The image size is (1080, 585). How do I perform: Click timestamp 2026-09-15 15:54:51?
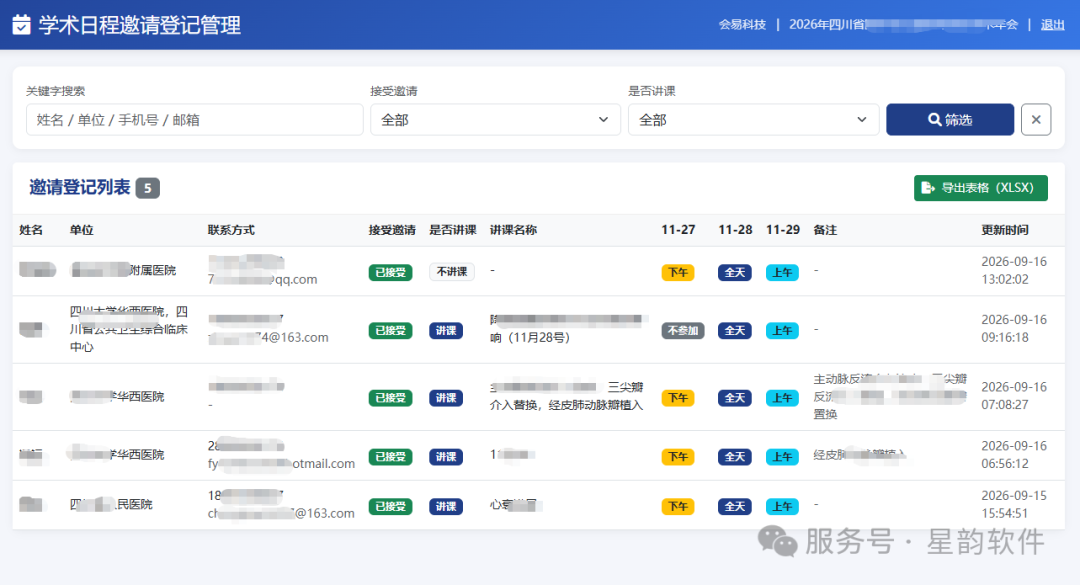[x=1014, y=504]
